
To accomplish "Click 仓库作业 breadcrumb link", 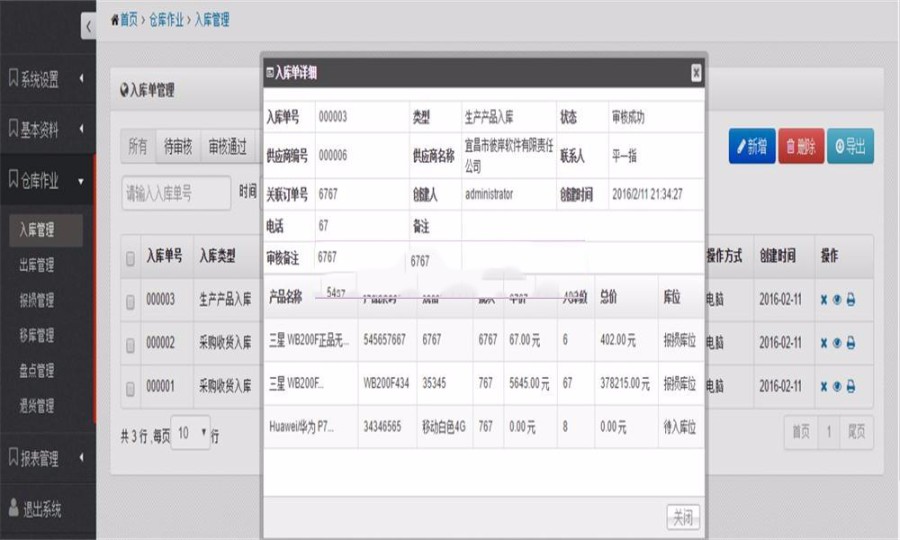I will (166, 20).
